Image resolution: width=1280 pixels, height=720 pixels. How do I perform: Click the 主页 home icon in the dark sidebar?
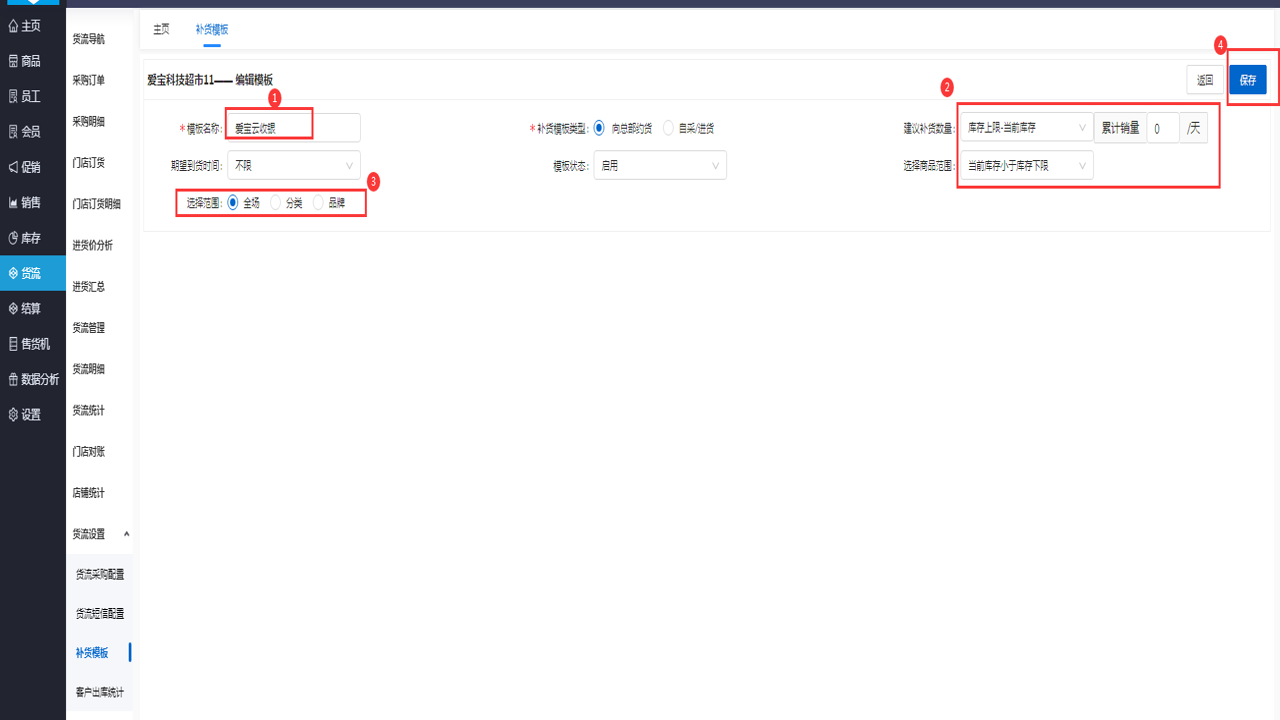(13, 26)
